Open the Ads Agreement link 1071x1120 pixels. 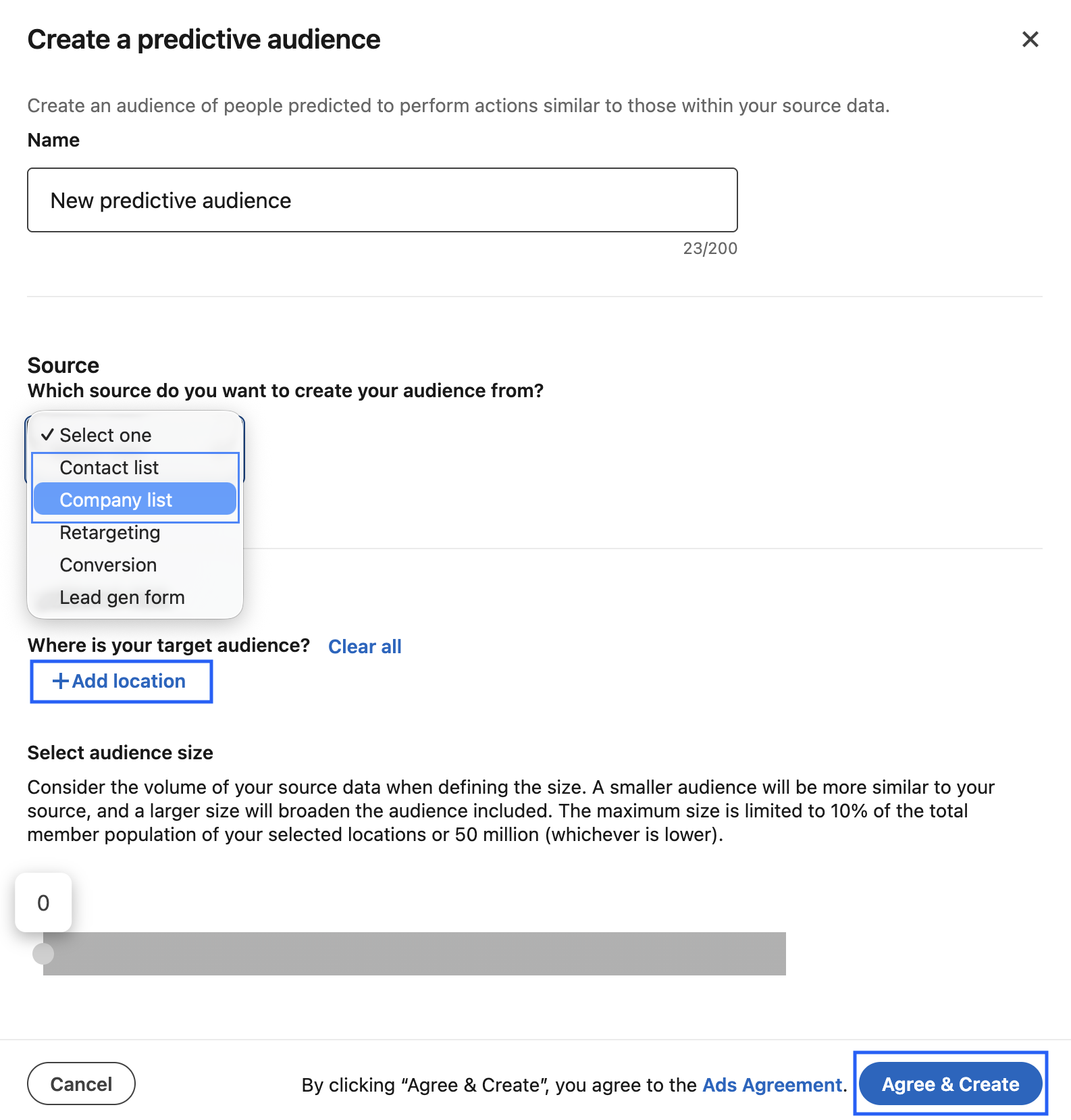point(773,1085)
